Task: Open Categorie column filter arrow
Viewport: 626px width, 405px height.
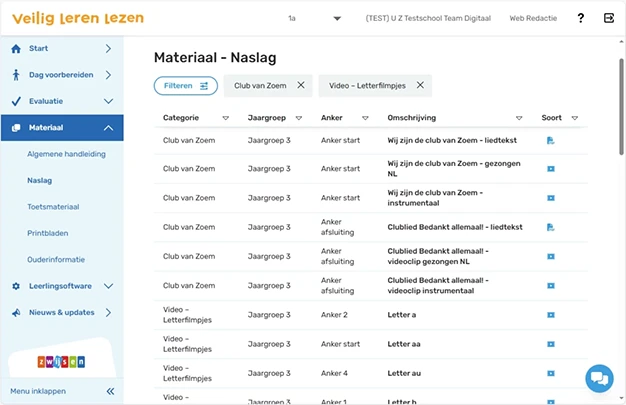Action: (x=226, y=118)
